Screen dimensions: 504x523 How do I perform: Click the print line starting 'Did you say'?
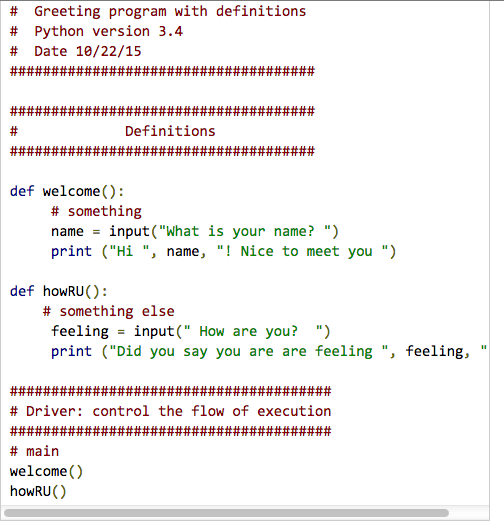(269, 352)
